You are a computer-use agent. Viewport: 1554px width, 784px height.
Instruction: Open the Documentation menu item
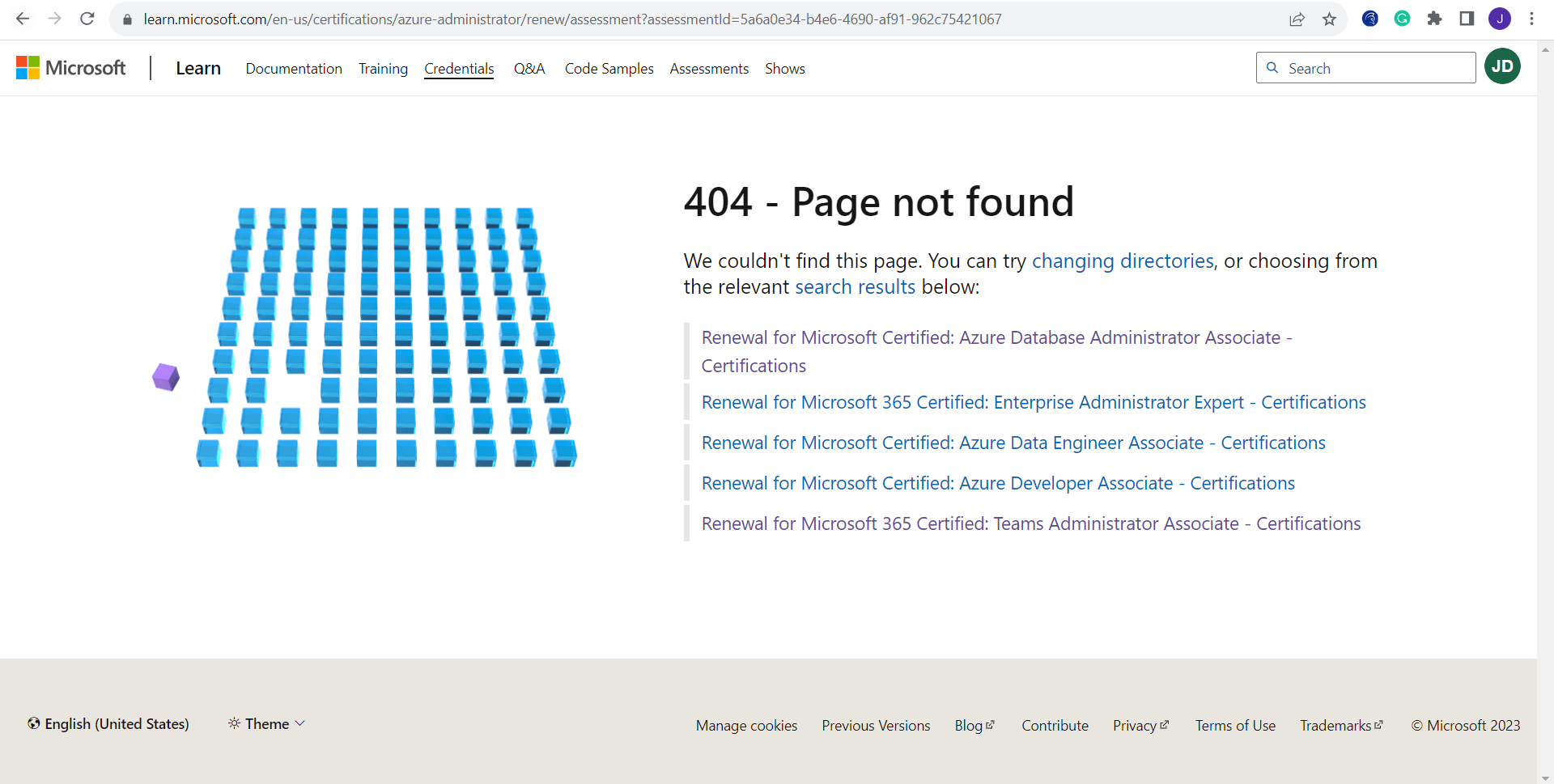pyautogui.click(x=294, y=69)
